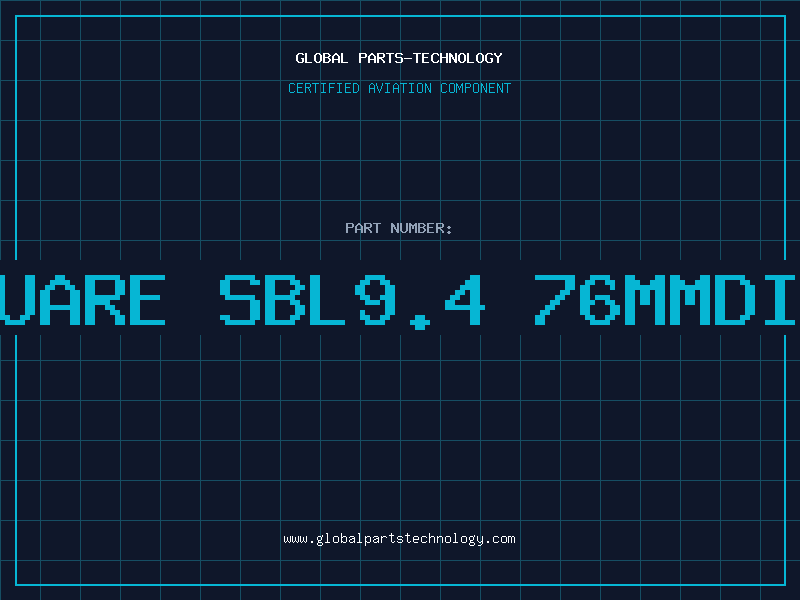Click the 76MMDI part number text
The height and width of the screenshot is (600, 800).
665,300
